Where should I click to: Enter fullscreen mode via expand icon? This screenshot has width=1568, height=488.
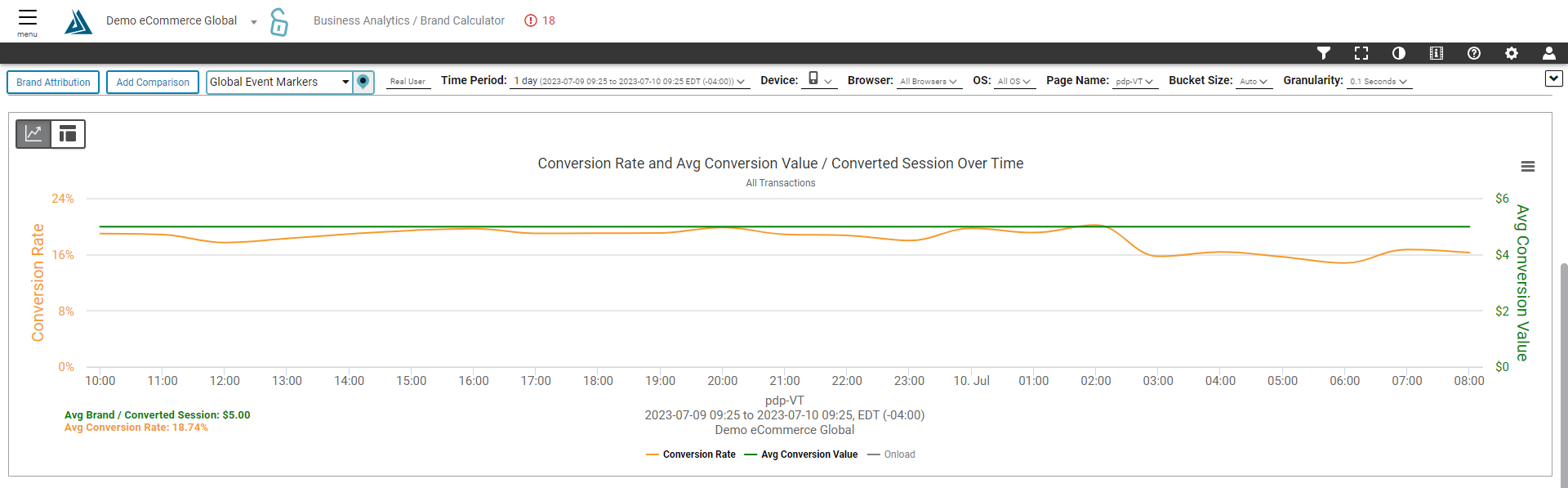coord(1361,53)
